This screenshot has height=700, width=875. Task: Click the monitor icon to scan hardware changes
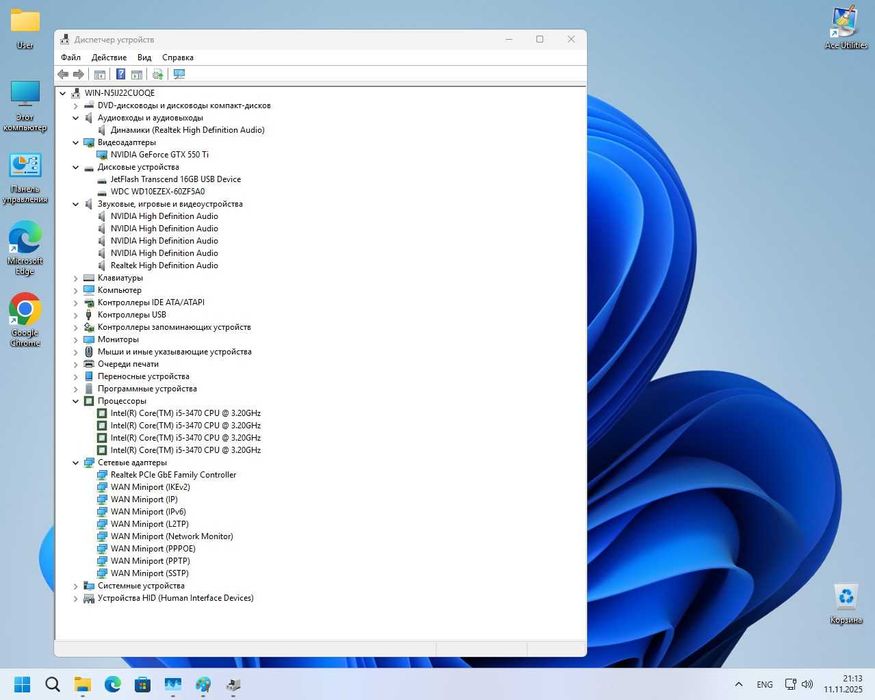179,74
